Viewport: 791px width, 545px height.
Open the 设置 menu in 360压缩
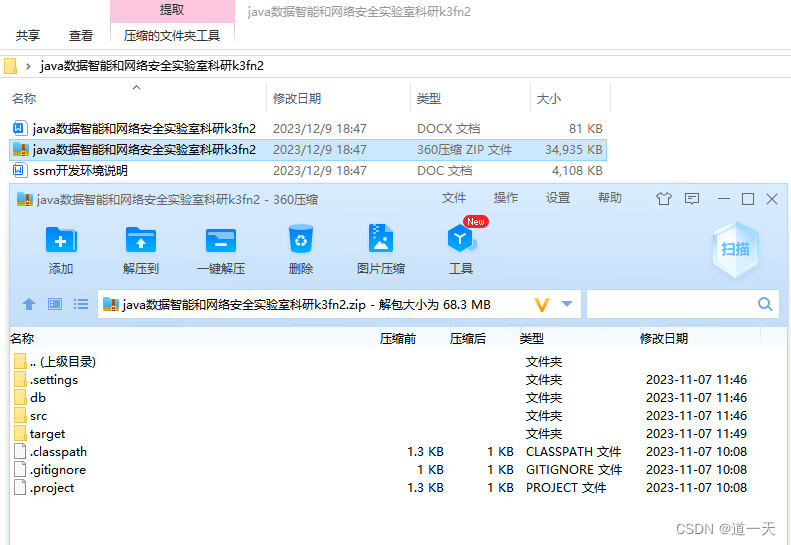pos(557,198)
